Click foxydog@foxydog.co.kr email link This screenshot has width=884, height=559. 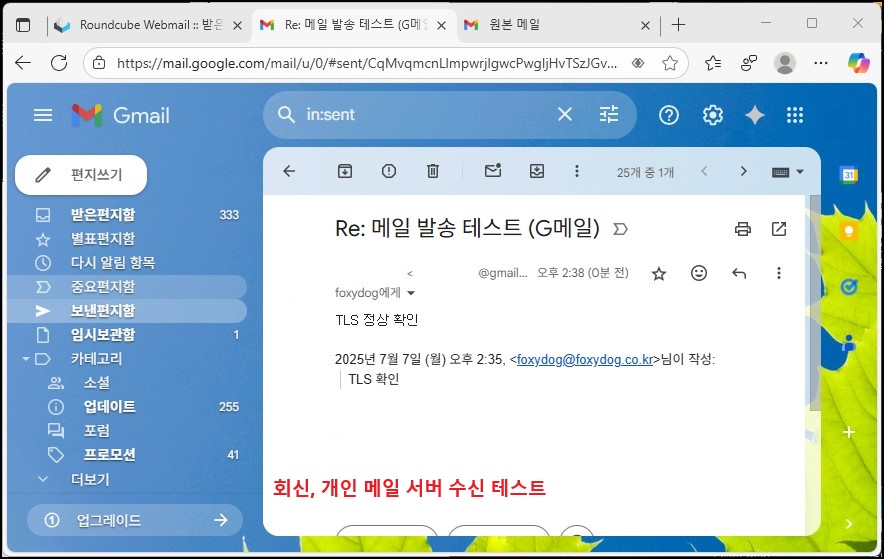pyautogui.click(x=585, y=360)
